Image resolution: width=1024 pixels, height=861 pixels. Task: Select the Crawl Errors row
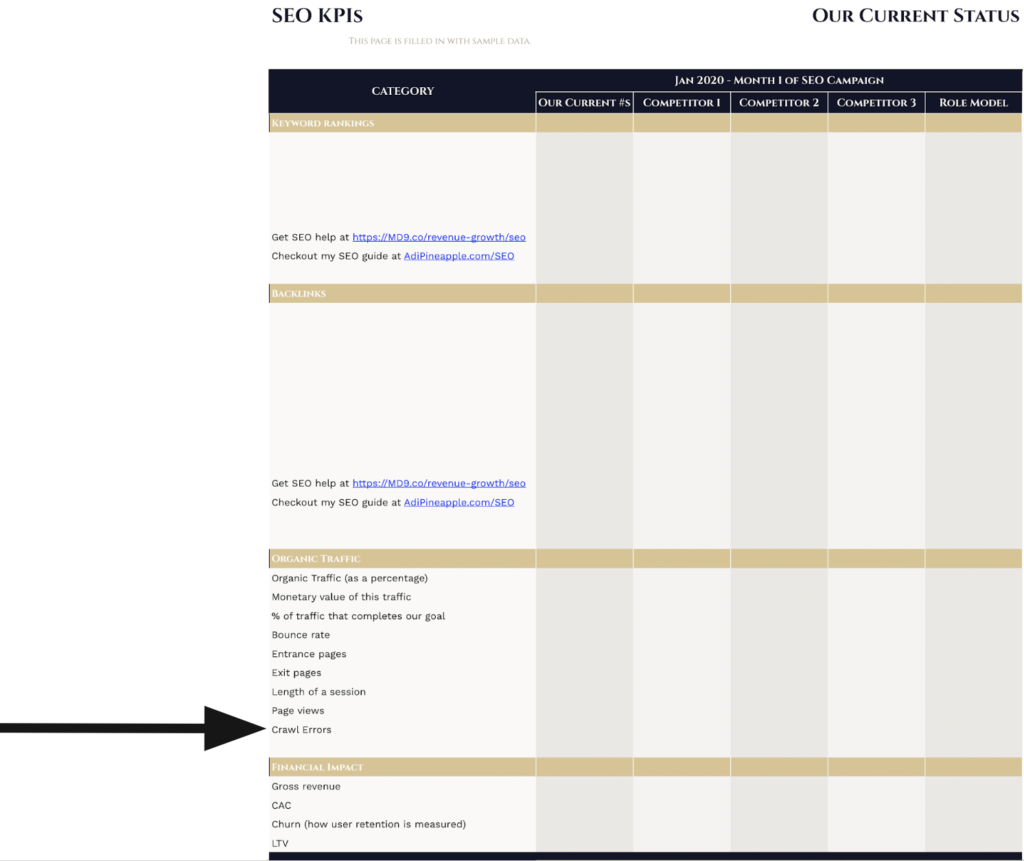coord(645,730)
